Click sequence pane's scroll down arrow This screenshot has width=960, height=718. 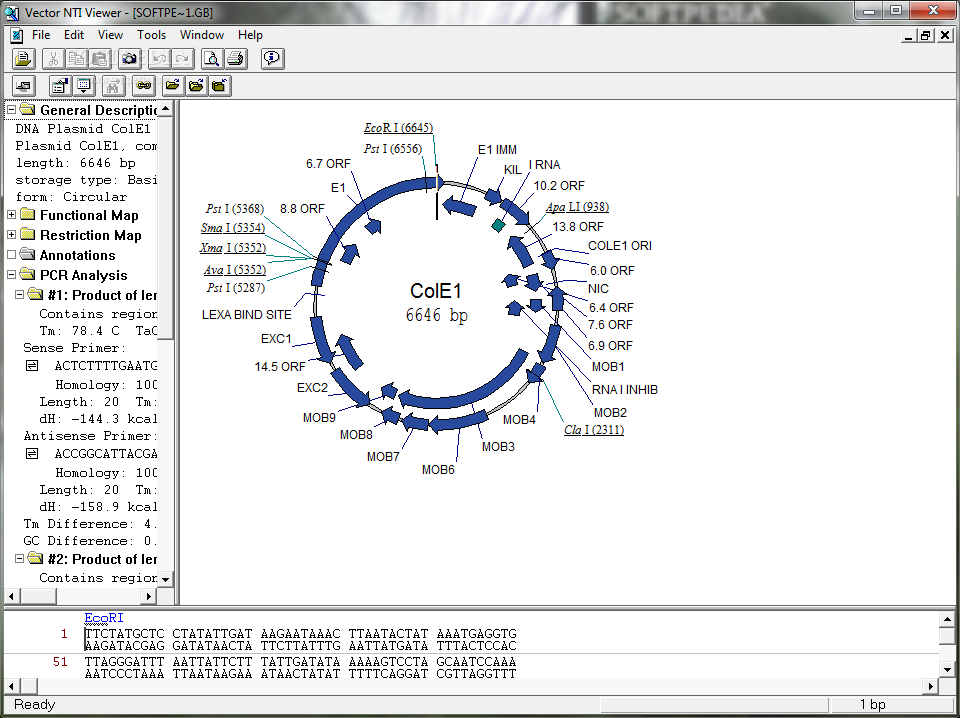coord(947,668)
